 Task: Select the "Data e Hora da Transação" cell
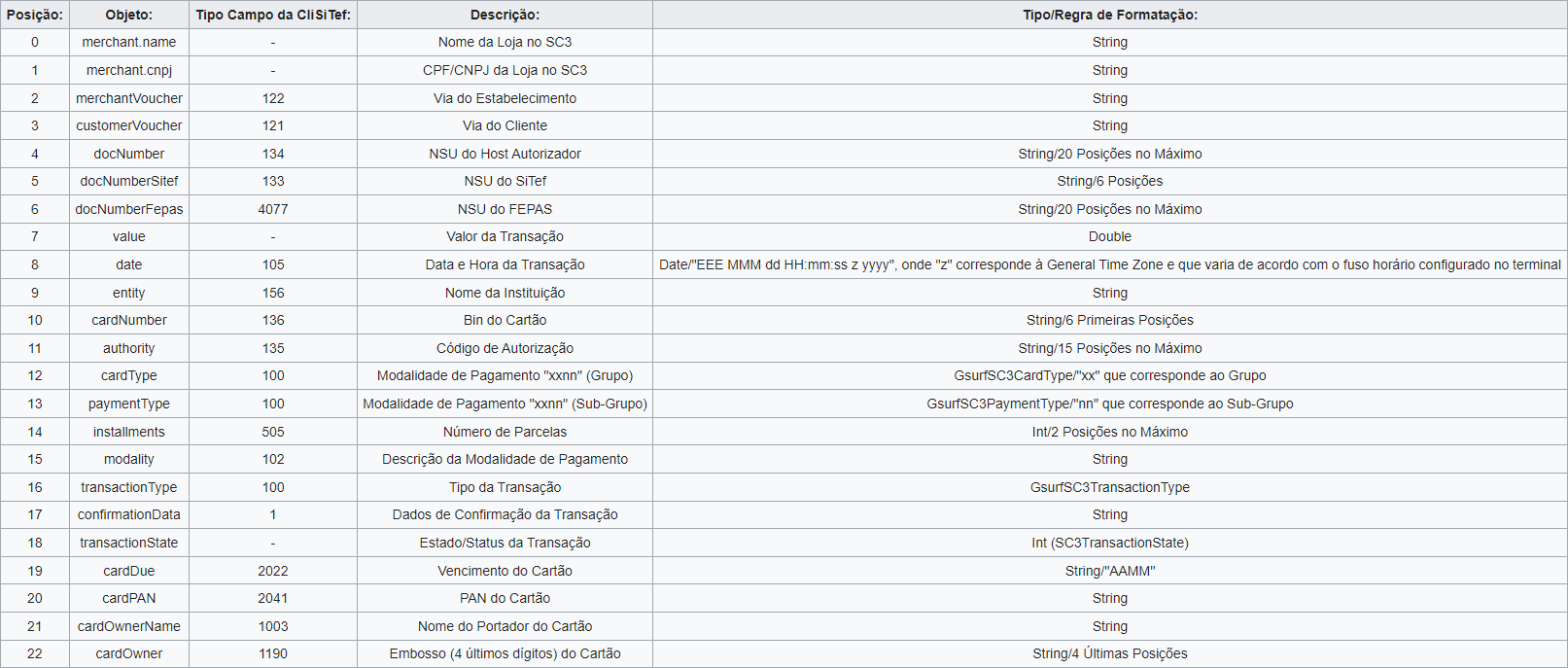click(505, 264)
